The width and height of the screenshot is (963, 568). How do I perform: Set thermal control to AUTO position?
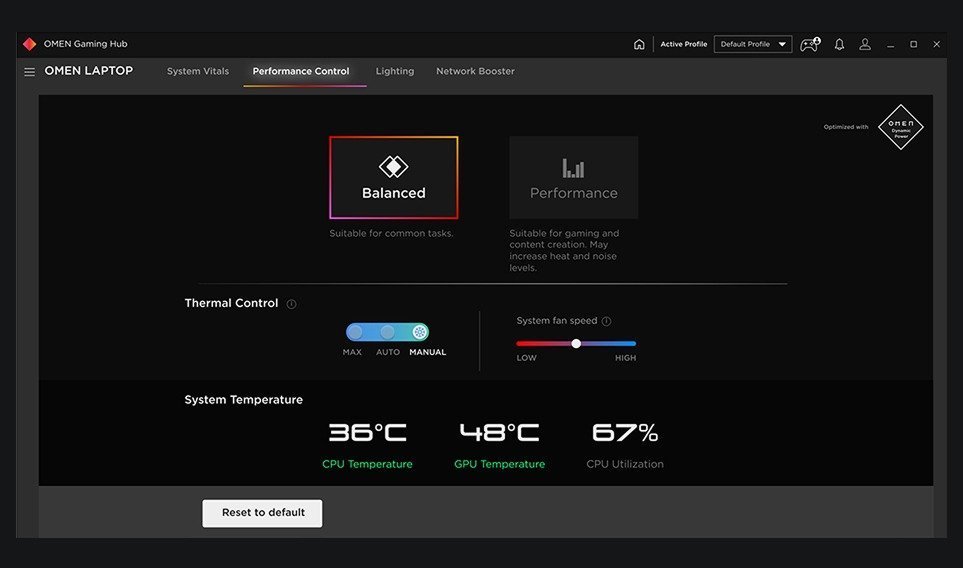[x=387, y=332]
